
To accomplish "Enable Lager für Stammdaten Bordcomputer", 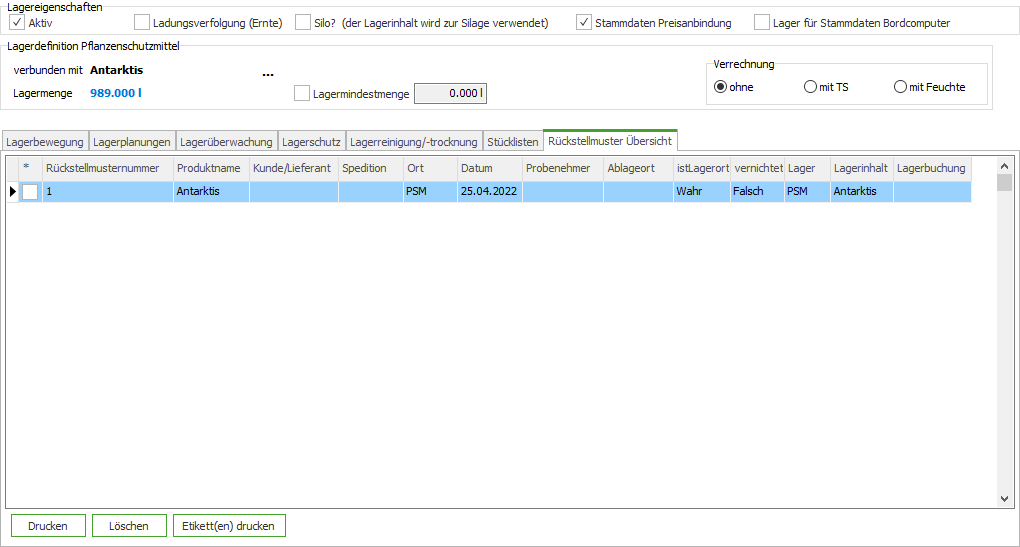I will coord(763,22).
